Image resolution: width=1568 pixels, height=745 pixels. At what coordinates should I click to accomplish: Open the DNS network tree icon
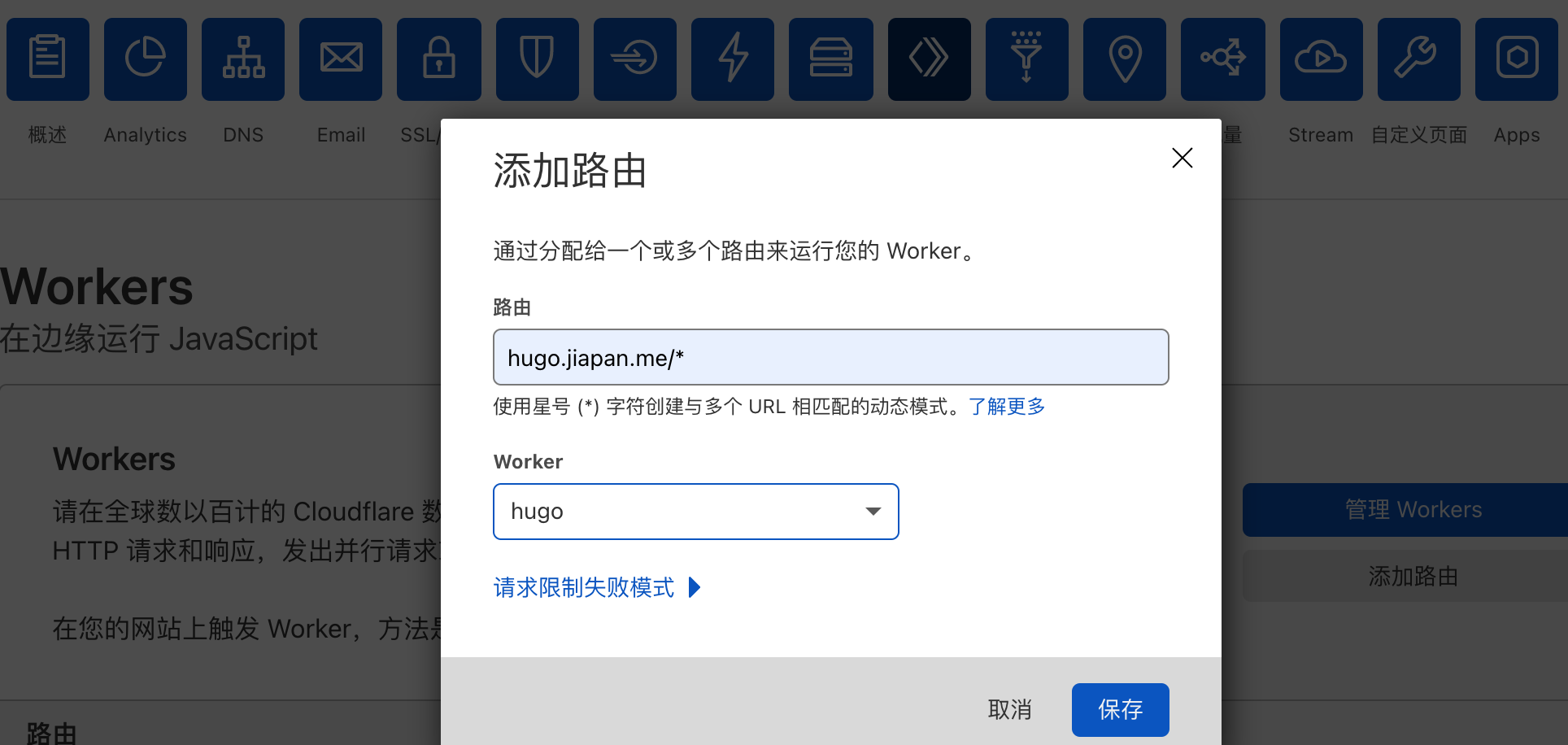(x=243, y=59)
